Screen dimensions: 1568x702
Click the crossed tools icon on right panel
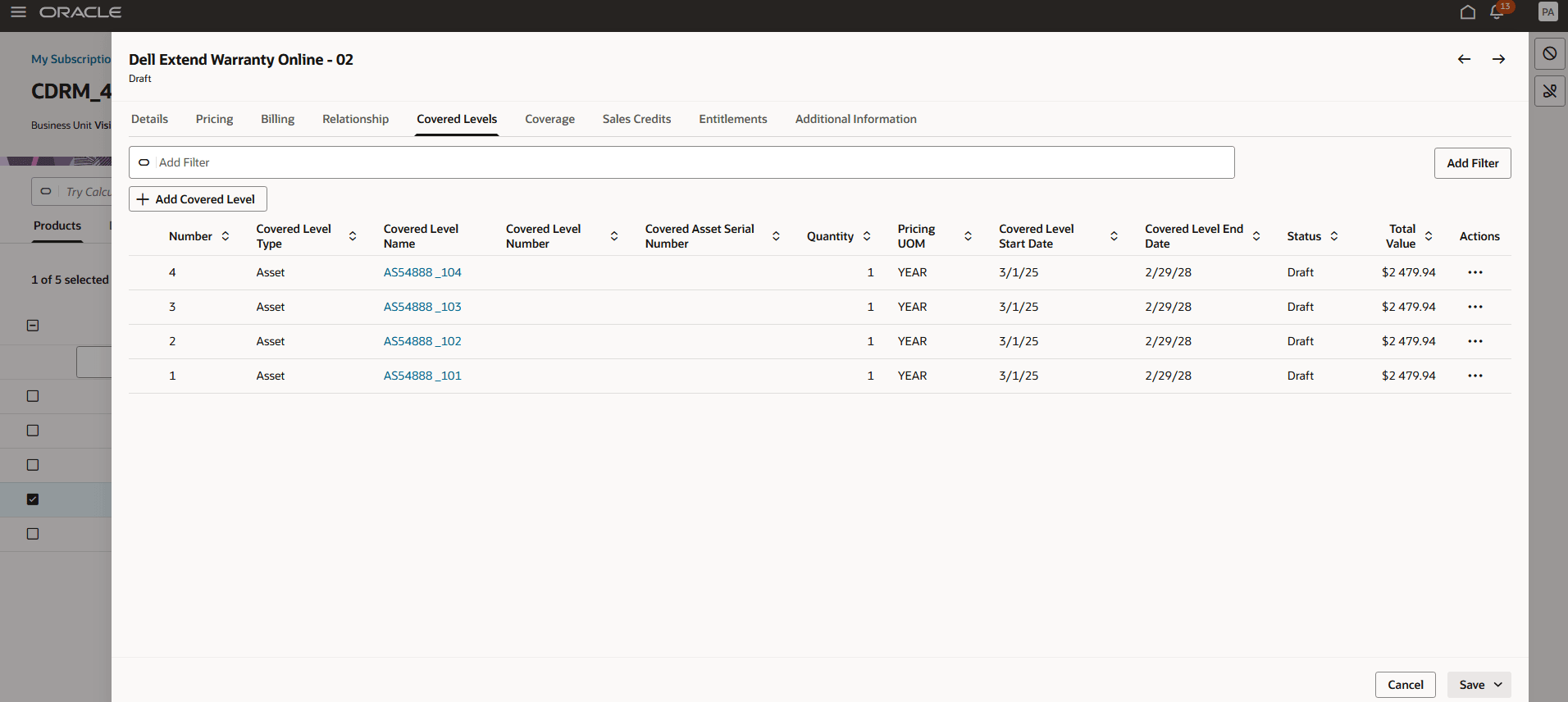pos(1549,91)
